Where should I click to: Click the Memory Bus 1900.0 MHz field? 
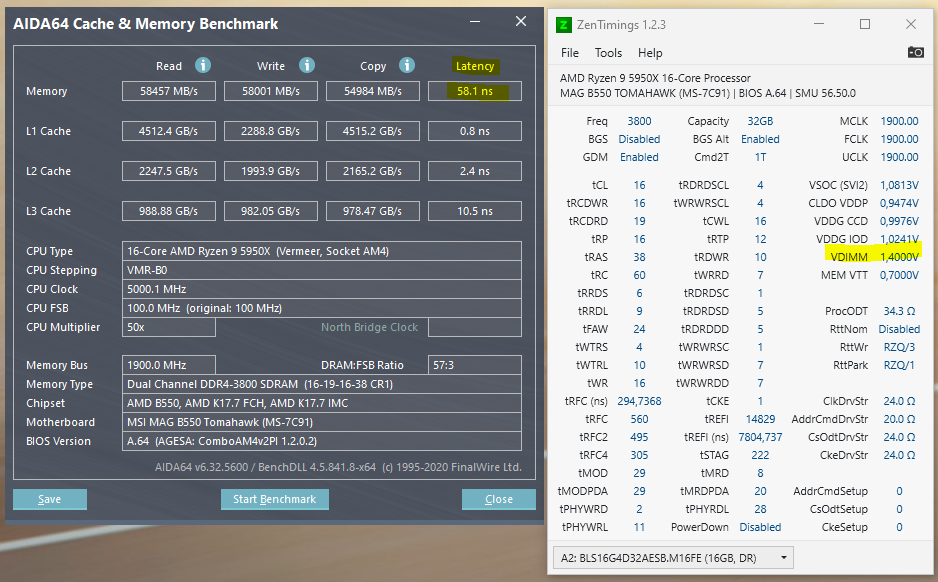169,365
